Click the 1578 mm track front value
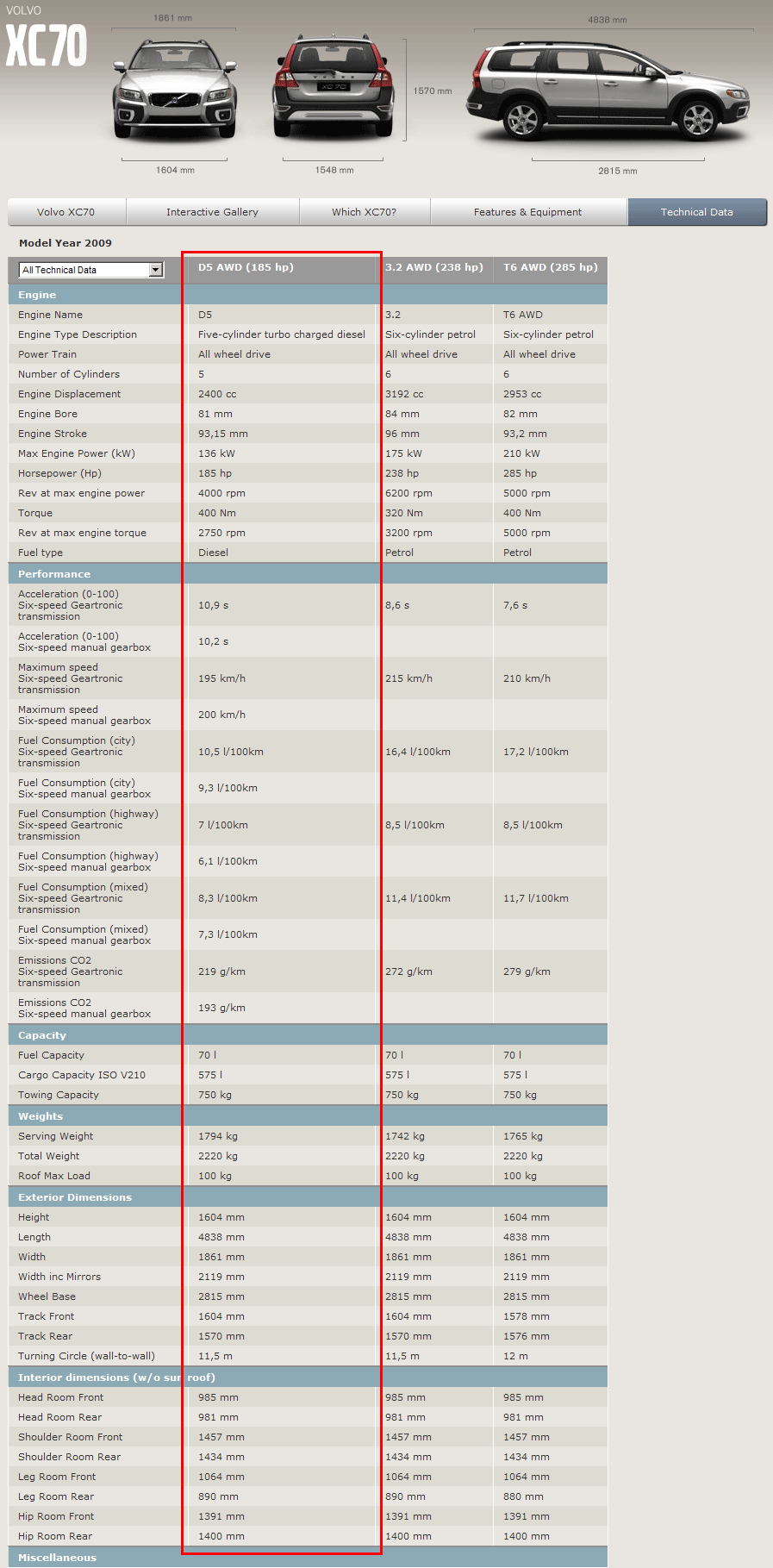 point(527,1316)
